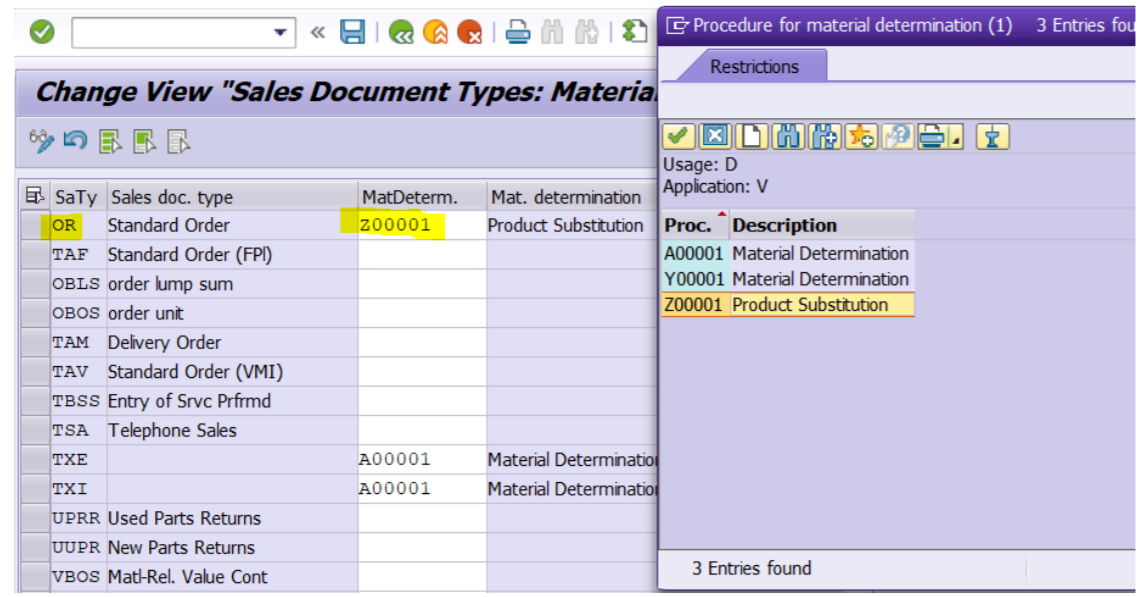Confirm selection with popup green checkmark
Viewport: 1142px width, 597px height.
tap(679, 137)
